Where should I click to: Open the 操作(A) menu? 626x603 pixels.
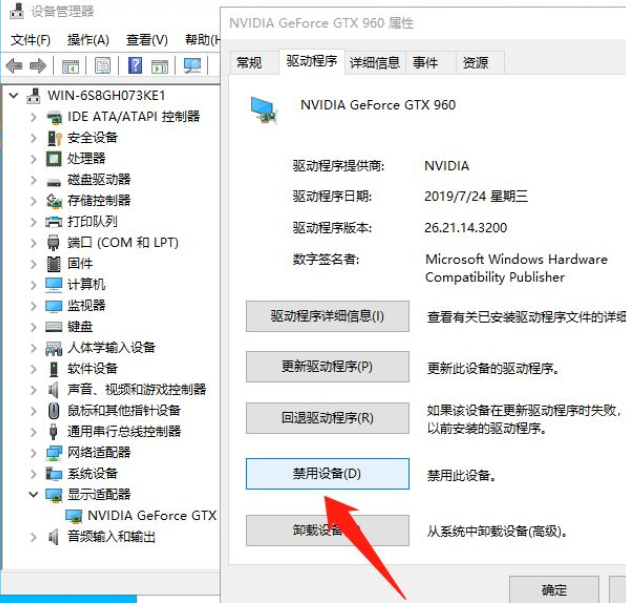click(x=88, y=40)
